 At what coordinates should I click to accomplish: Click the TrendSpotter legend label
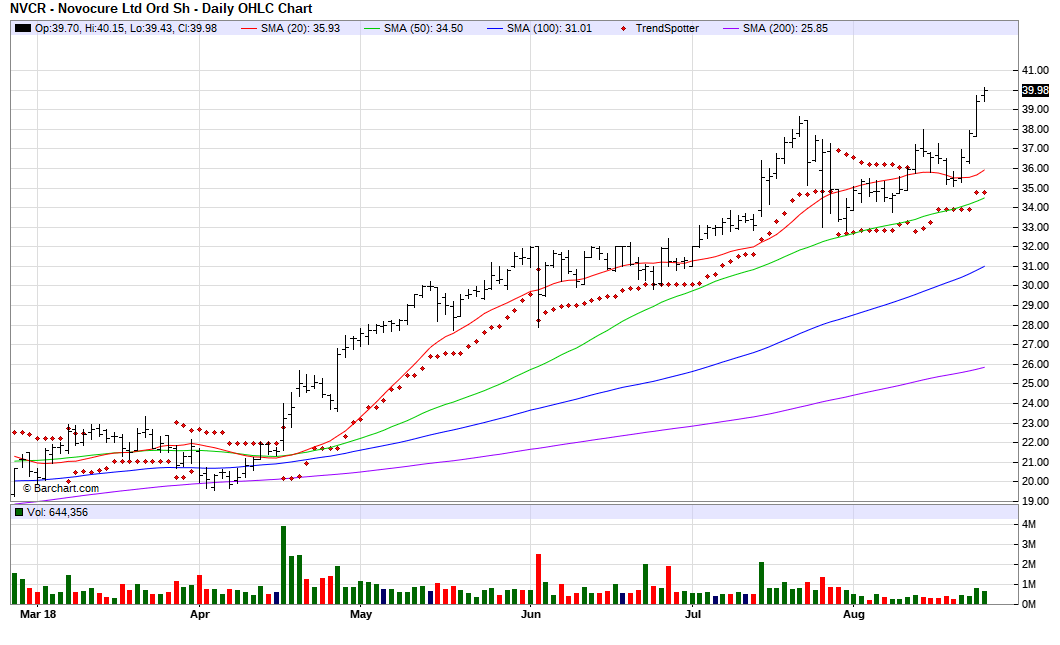click(667, 28)
